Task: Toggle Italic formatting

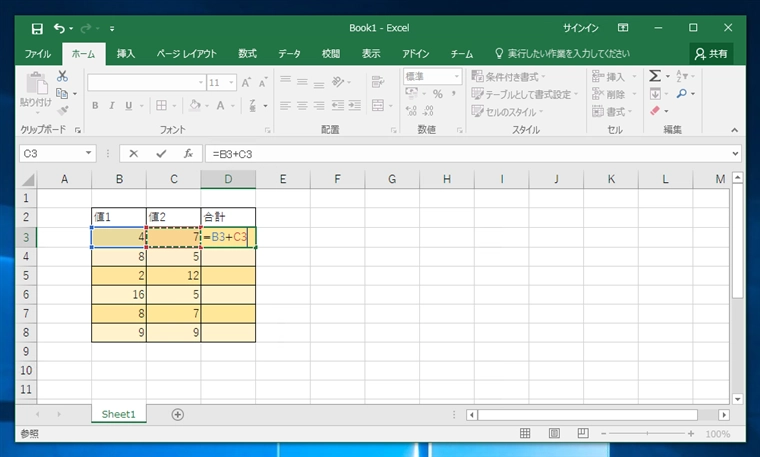Action: pyautogui.click(x=111, y=106)
